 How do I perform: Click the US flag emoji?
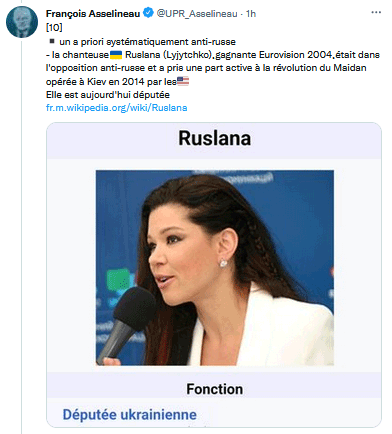coord(183,81)
